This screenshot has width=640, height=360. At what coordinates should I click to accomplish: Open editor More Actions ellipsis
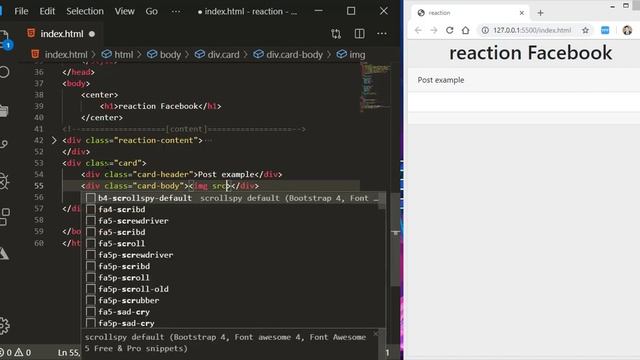[382, 34]
